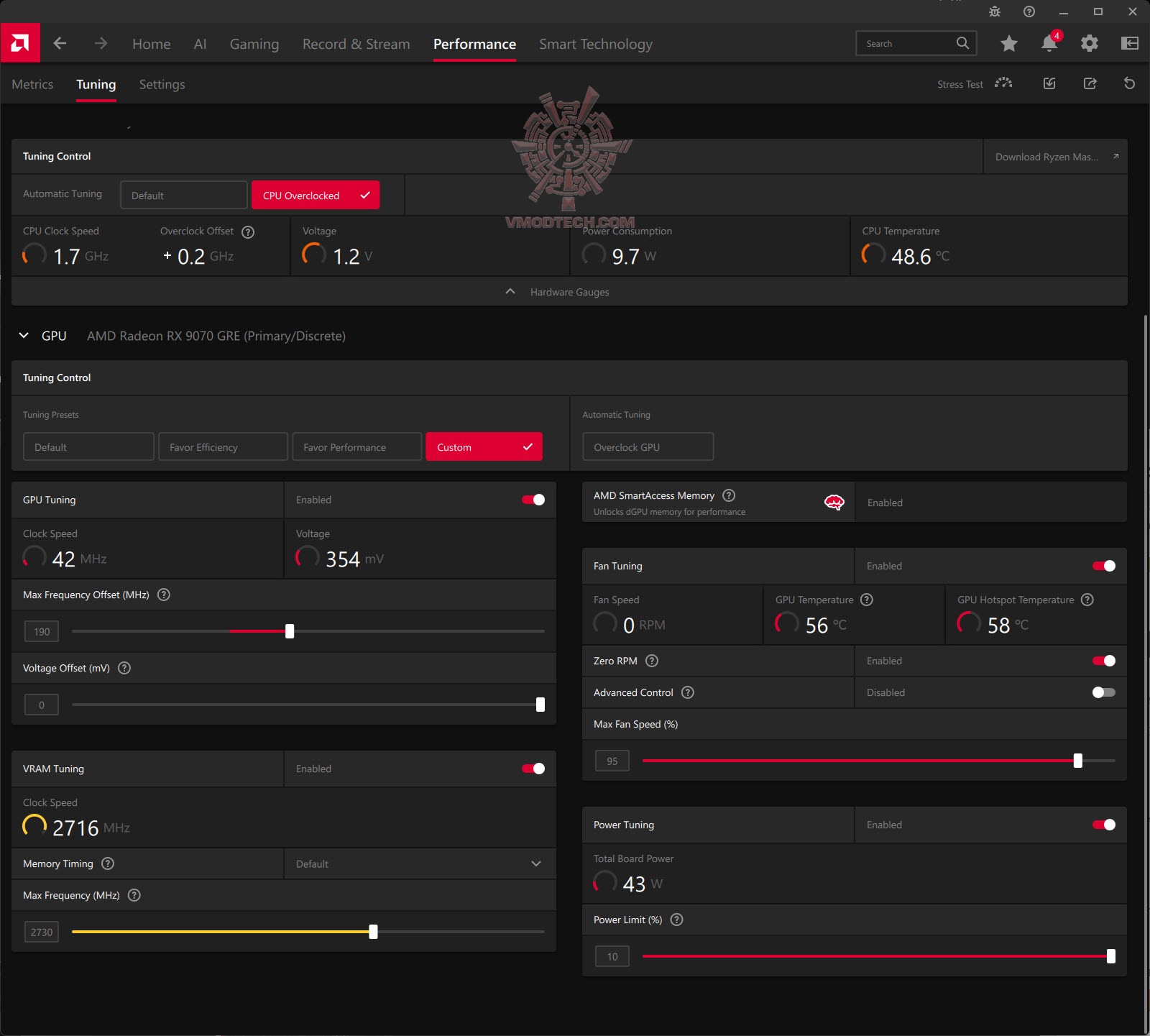This screenshot has width=1150, height=1036.
Task: Open the help question mark in title bar
Action: click(1029, 12)
